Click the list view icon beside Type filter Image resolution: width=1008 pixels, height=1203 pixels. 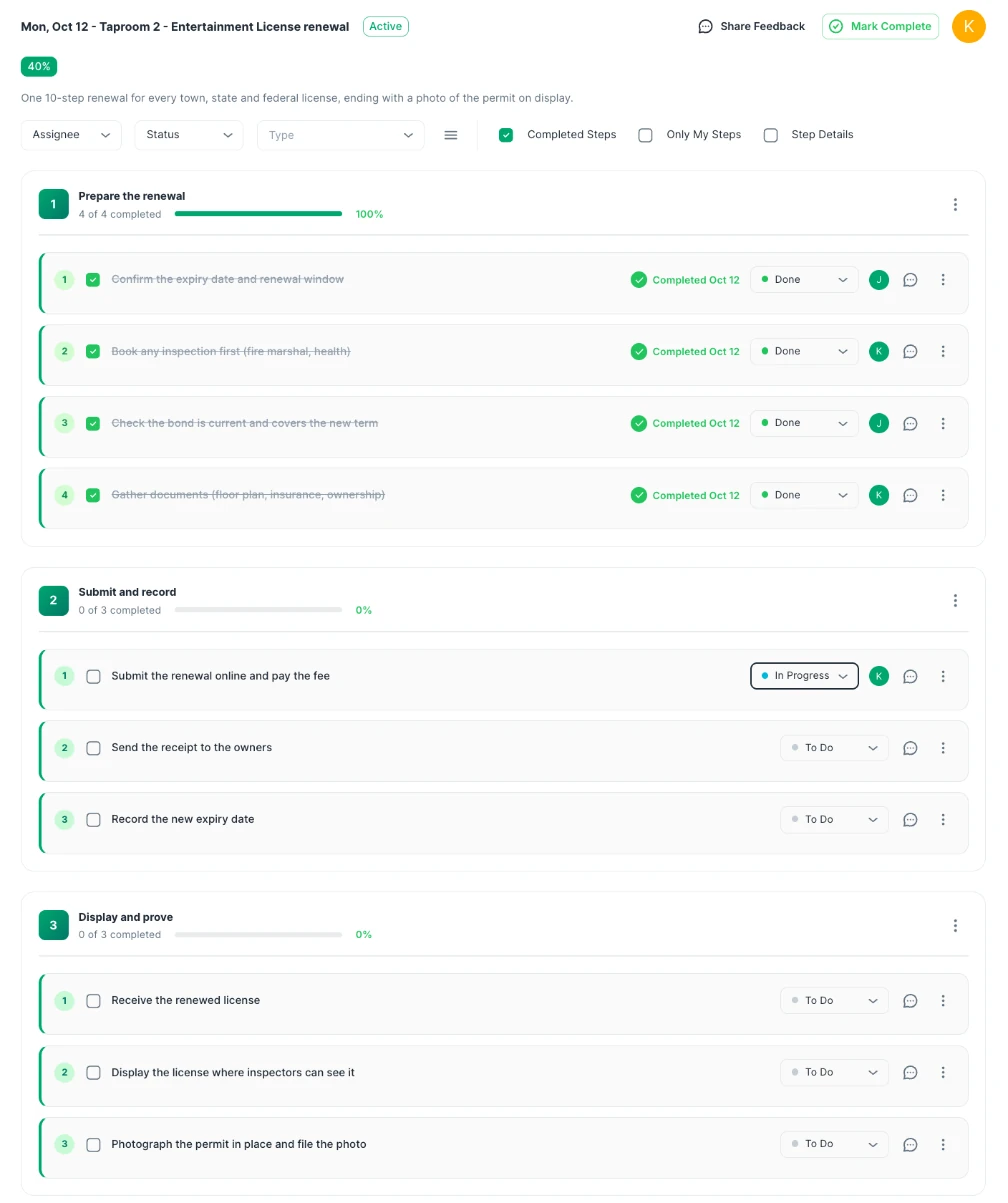coord(451,135)
